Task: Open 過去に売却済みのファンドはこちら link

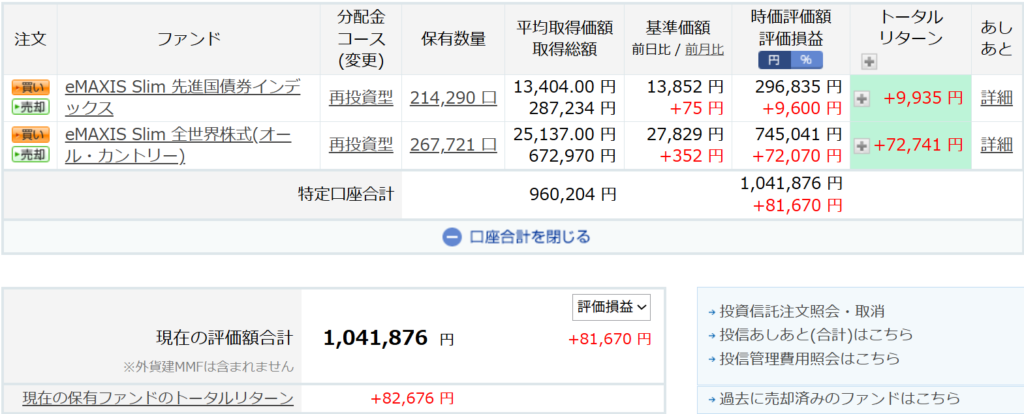Action: coord(839,398)
